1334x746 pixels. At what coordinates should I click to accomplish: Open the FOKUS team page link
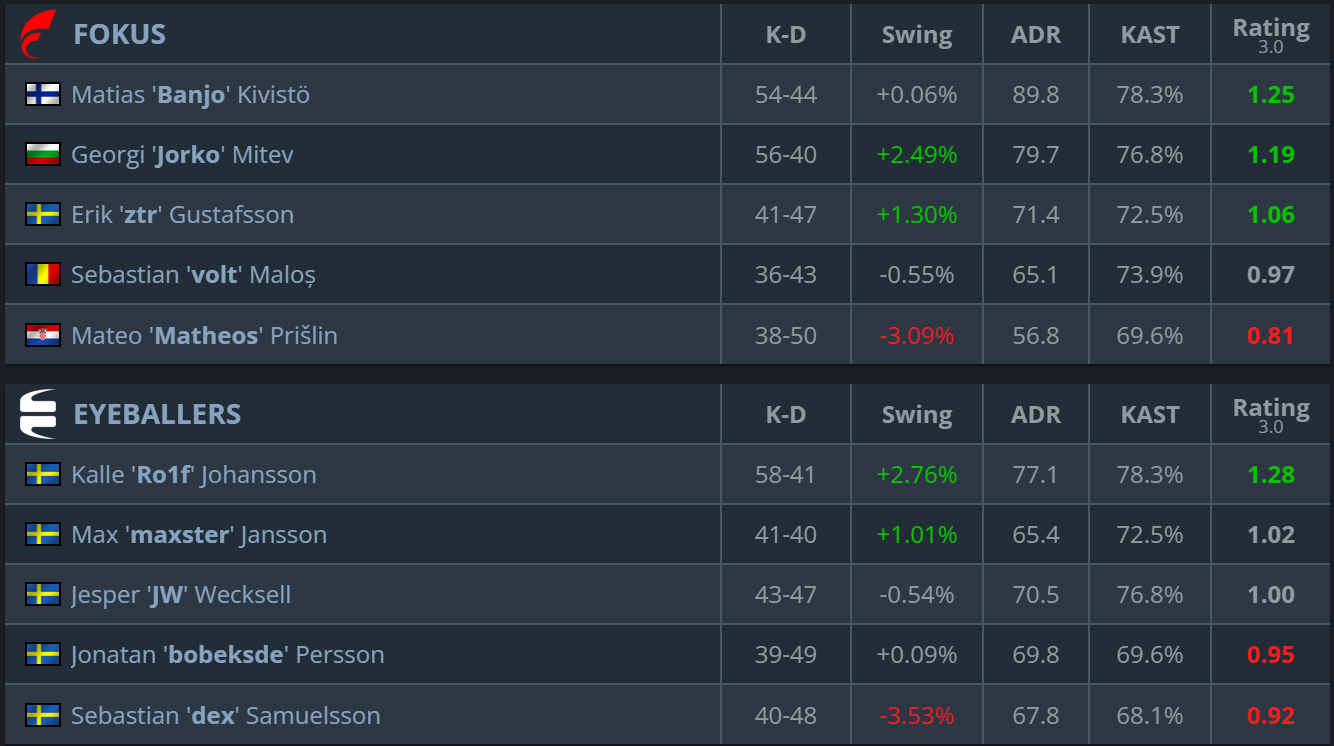point(119,34)
